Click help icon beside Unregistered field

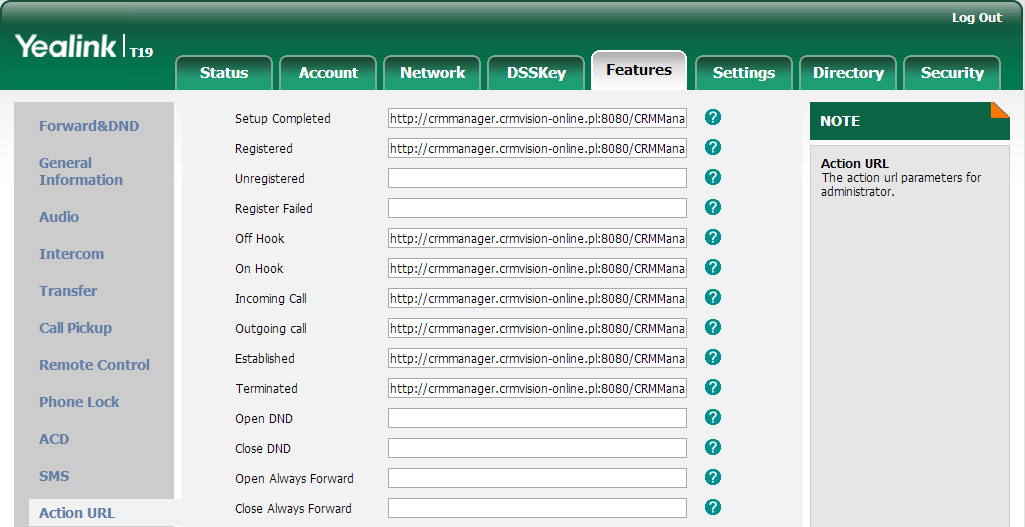pyautogui.click(x=713, y=178)
